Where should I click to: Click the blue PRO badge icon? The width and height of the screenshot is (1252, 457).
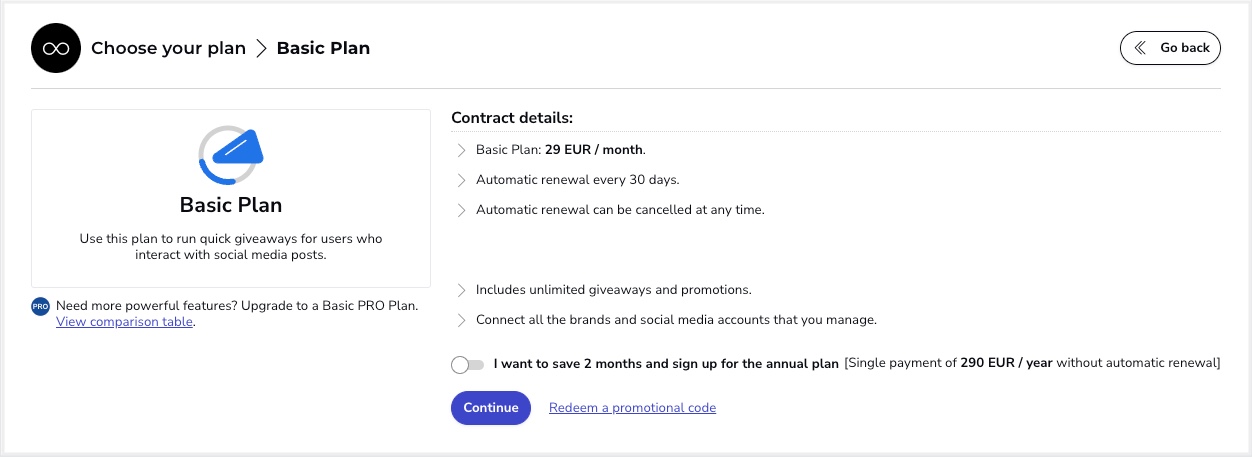tap(41, 306)
